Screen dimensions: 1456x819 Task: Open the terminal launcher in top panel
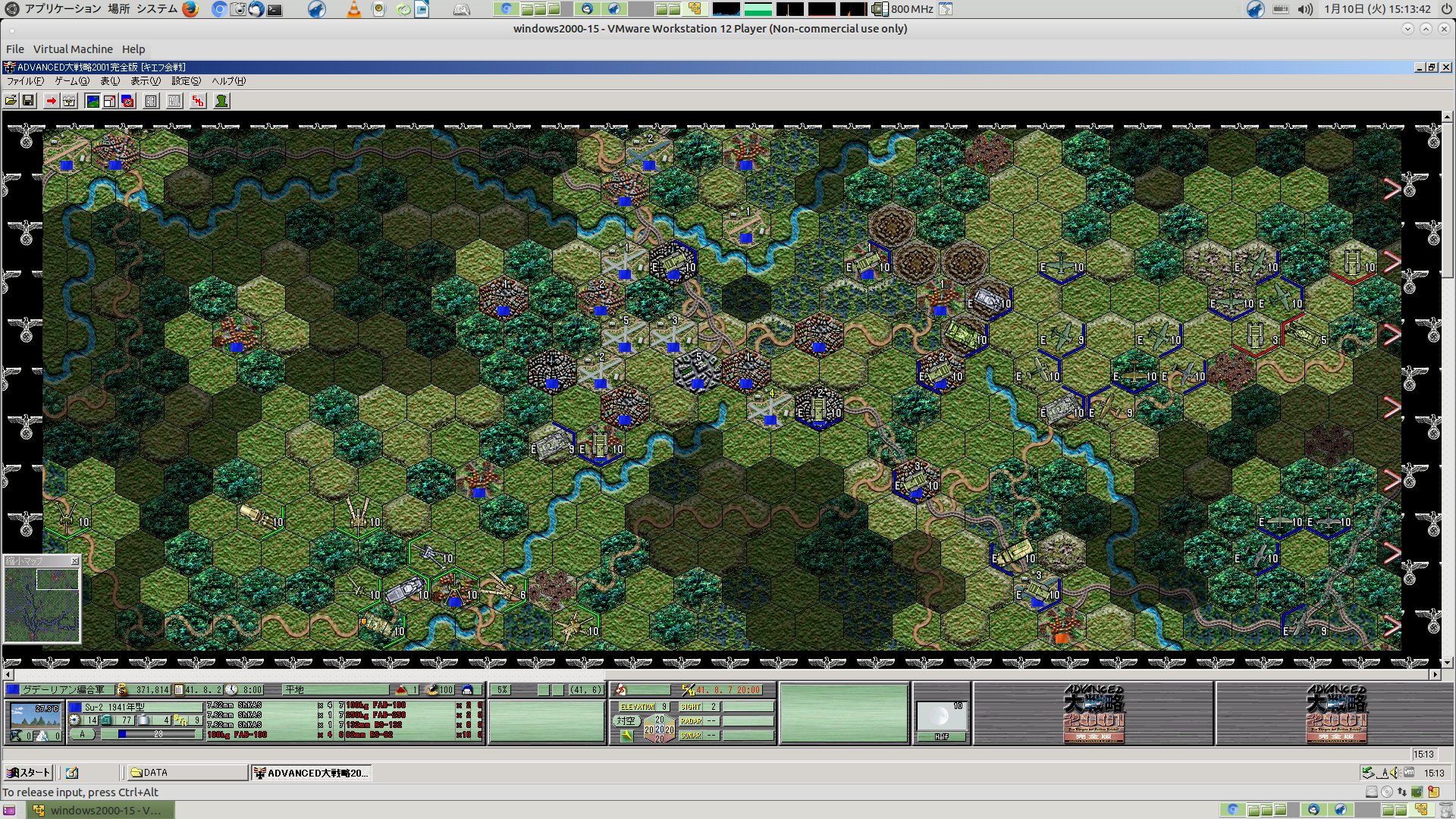(x=275, y=10)
